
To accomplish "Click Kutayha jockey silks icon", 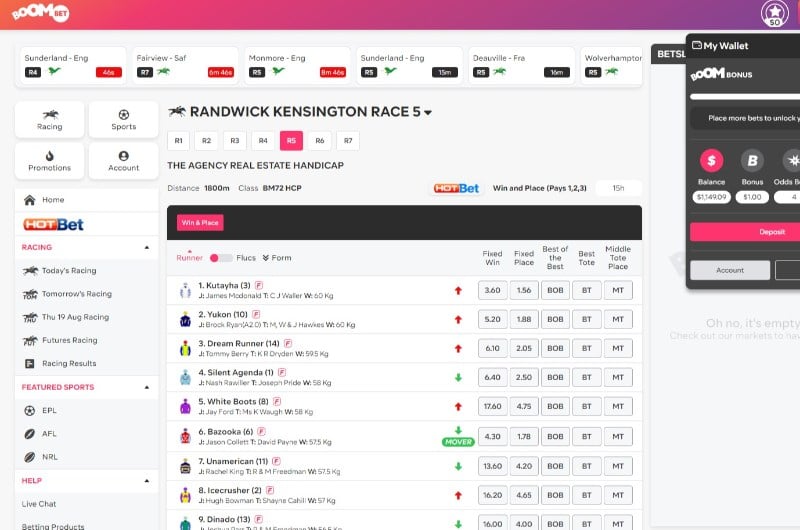I will pyautogui.click(x=185, y=290).
